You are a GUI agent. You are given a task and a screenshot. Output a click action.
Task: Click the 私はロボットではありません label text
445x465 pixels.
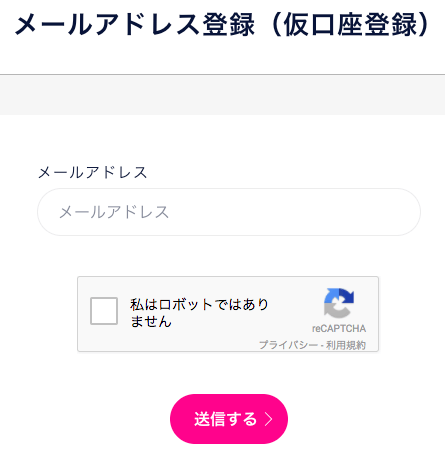(199, 313)
